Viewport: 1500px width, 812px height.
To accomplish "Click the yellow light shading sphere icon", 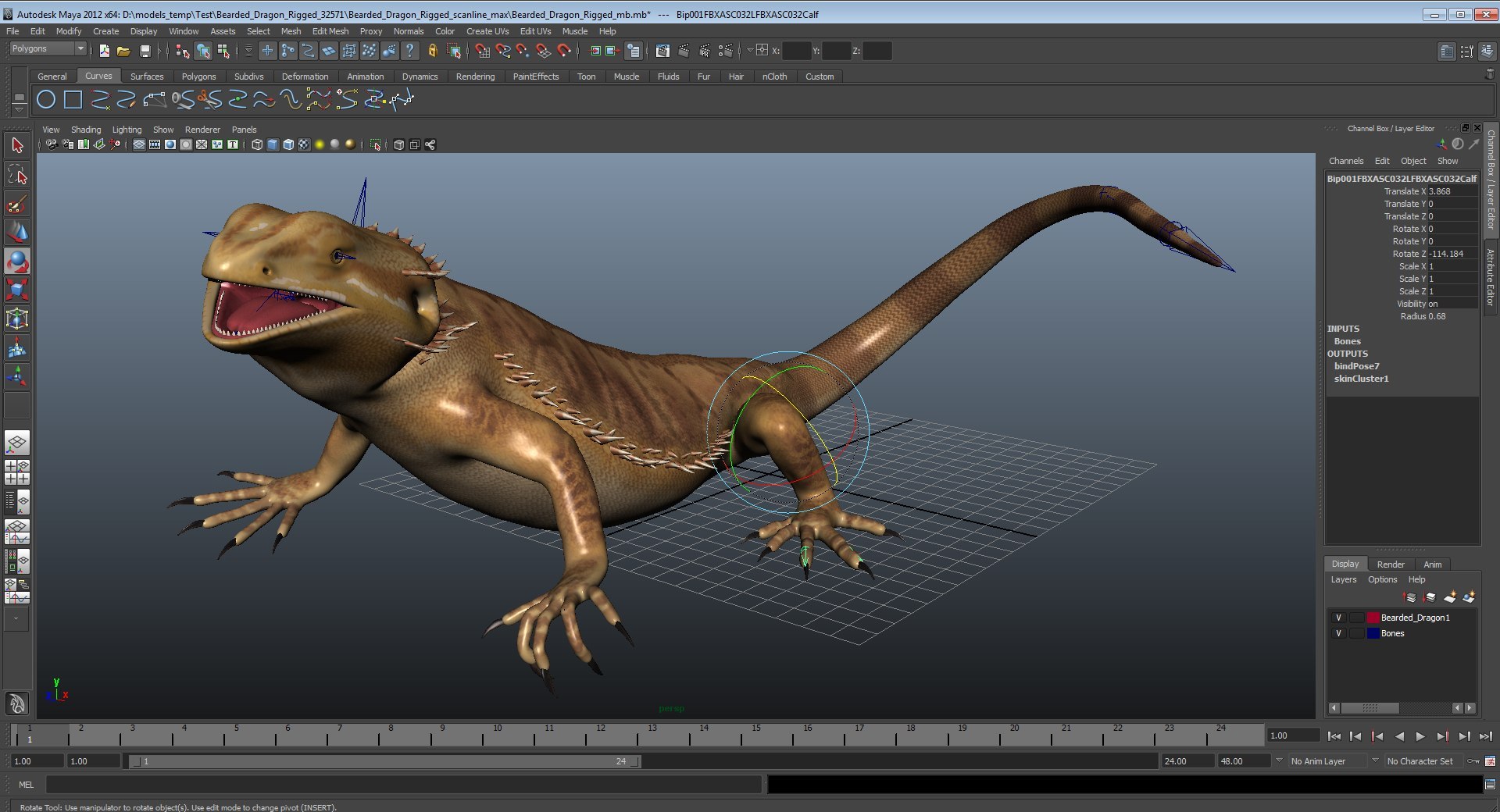I will (x=319, y=144).
